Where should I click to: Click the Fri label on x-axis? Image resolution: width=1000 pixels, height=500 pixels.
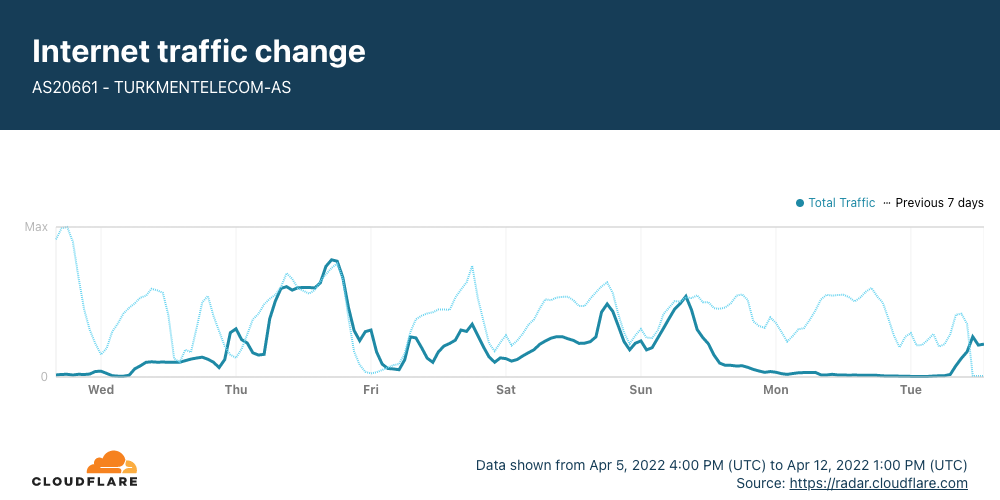coord(371,390)
